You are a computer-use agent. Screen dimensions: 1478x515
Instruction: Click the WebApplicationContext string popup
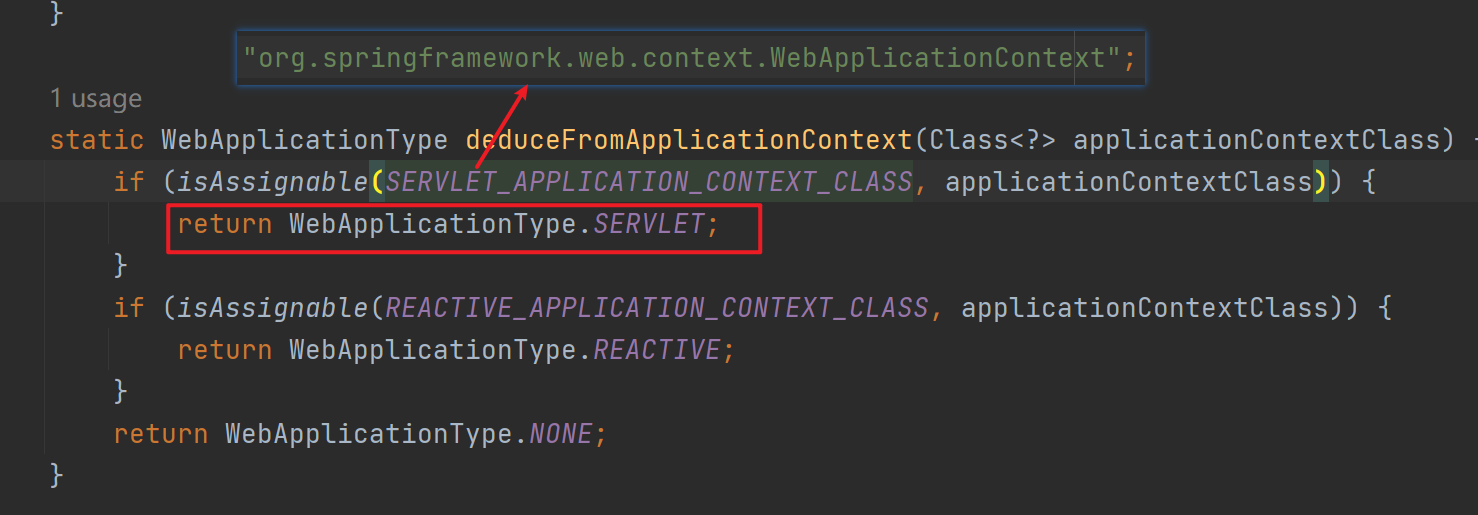point(690,58)
